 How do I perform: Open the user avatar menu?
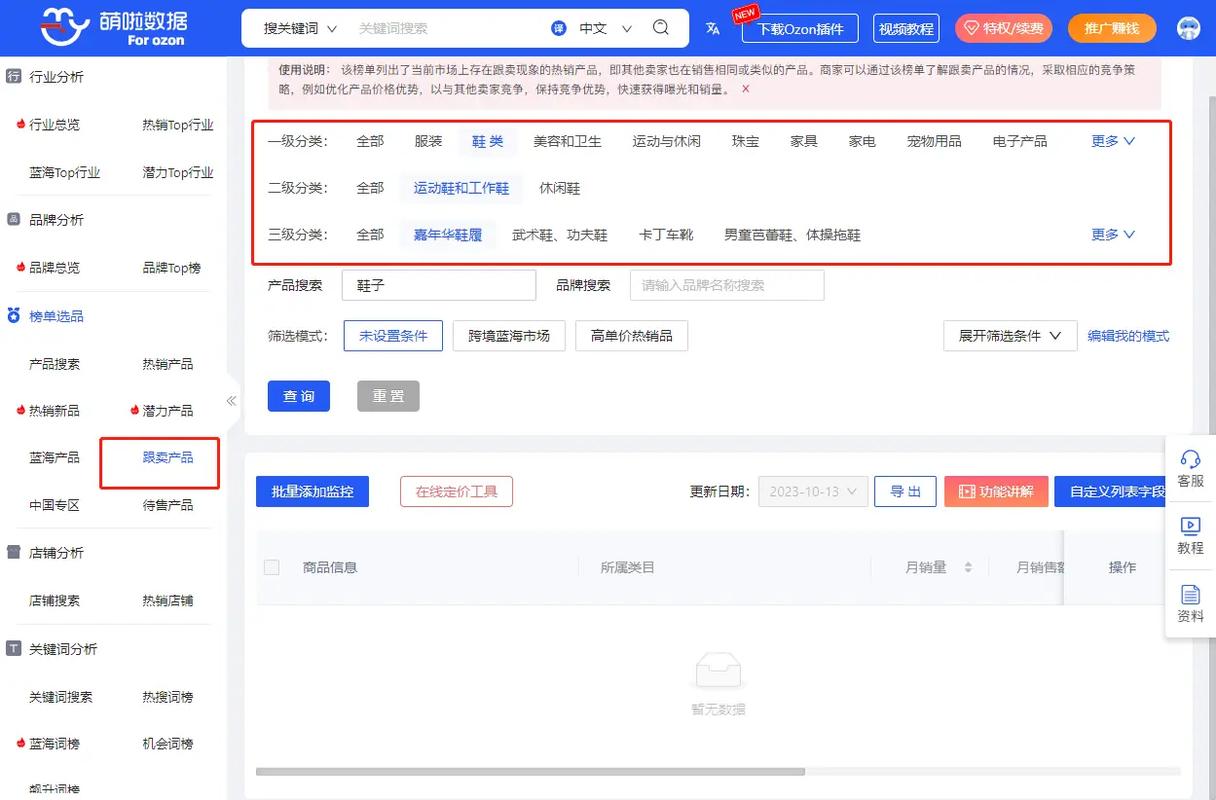tap(1188, 28)
